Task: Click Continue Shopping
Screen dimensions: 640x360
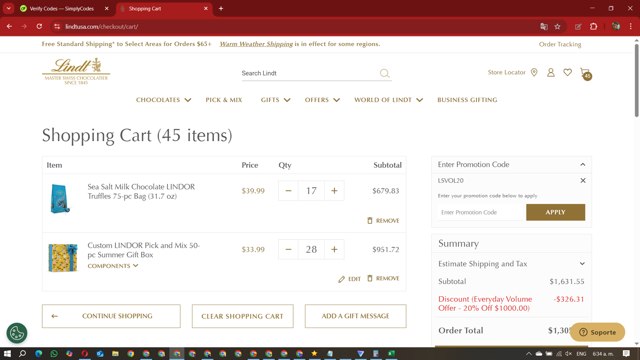Action: pos(111,316)
